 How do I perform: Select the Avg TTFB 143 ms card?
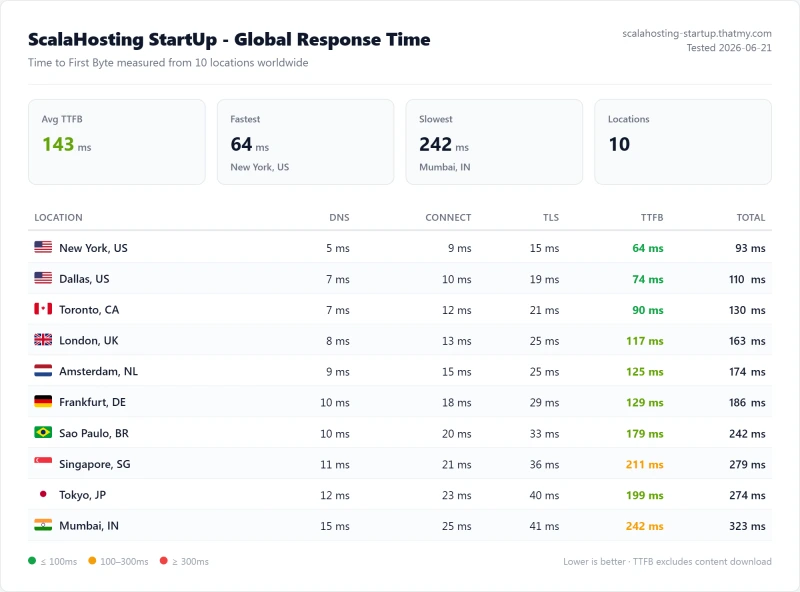tap(117, 142)
